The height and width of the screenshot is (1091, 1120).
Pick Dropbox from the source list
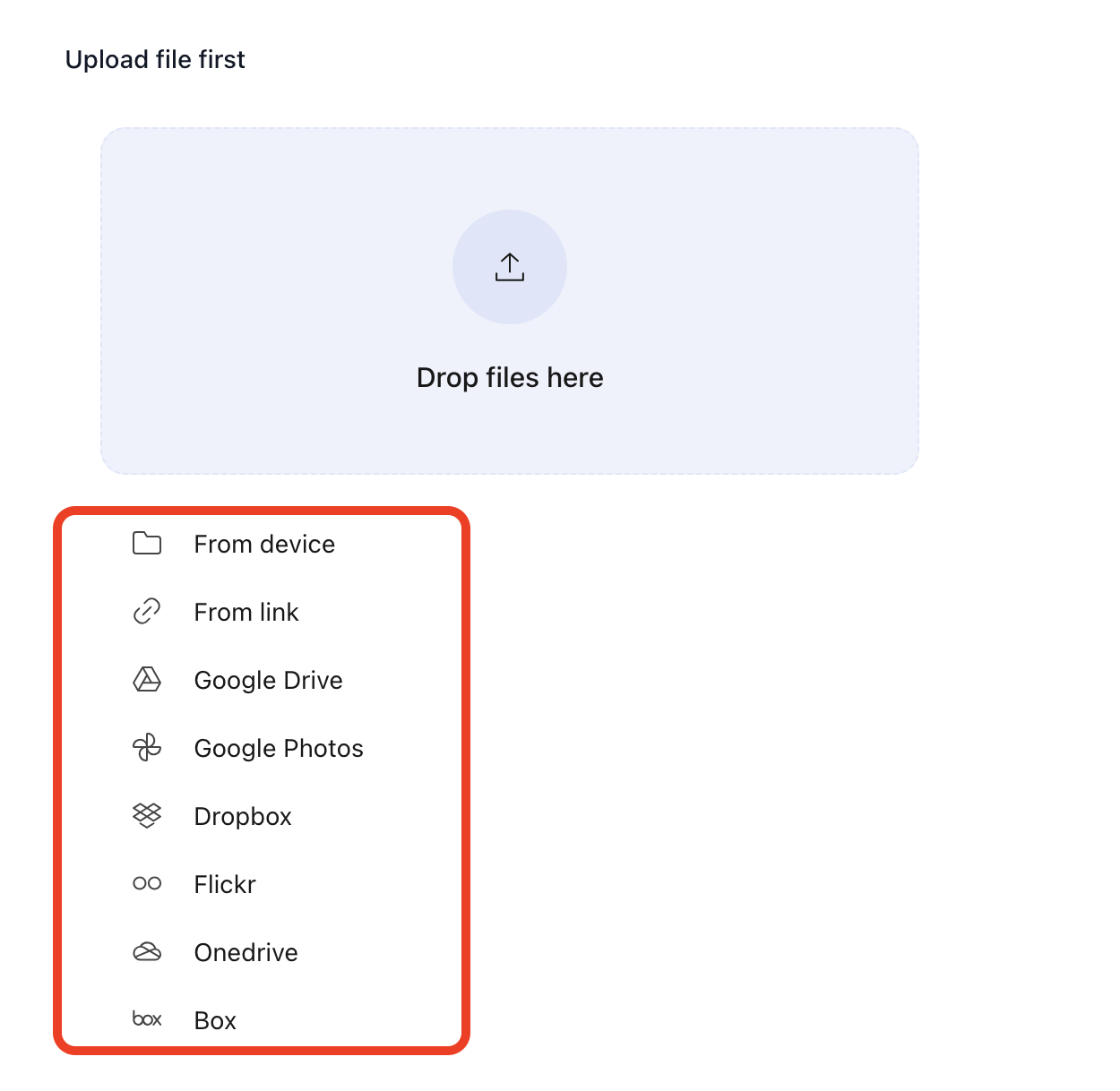[243, 815]
